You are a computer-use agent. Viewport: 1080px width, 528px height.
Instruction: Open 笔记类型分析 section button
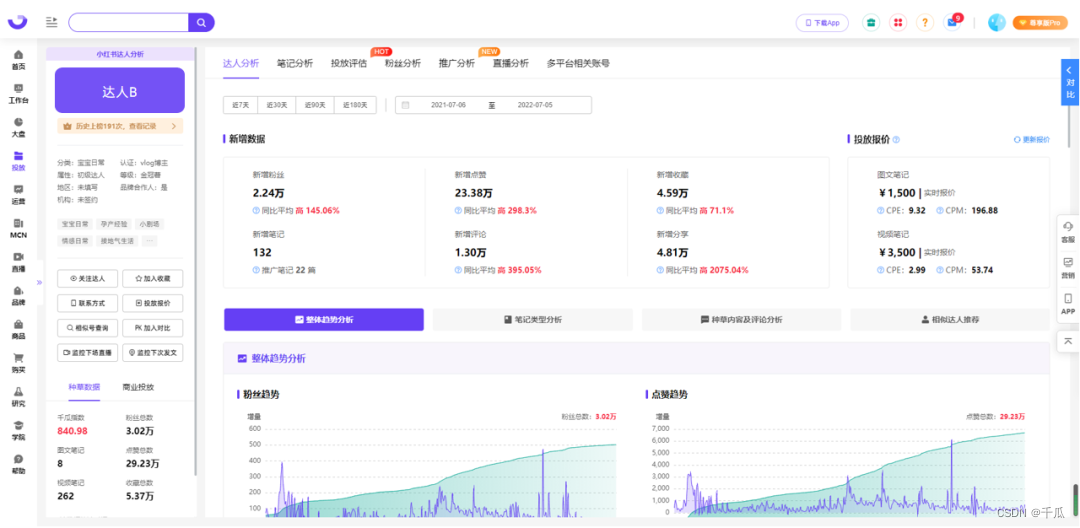click(532, 319)
